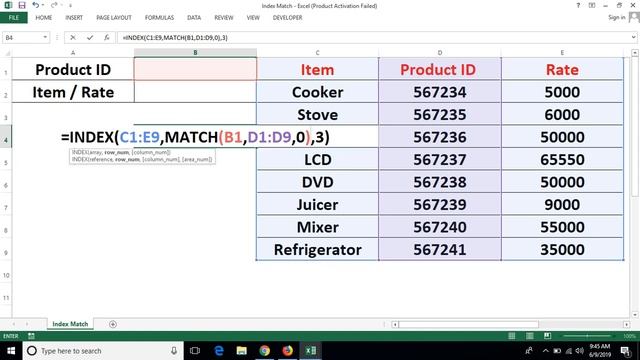Select empty Product ID input cell B1
This screenshot has width=640, height=360.
(x=195, y=69)
